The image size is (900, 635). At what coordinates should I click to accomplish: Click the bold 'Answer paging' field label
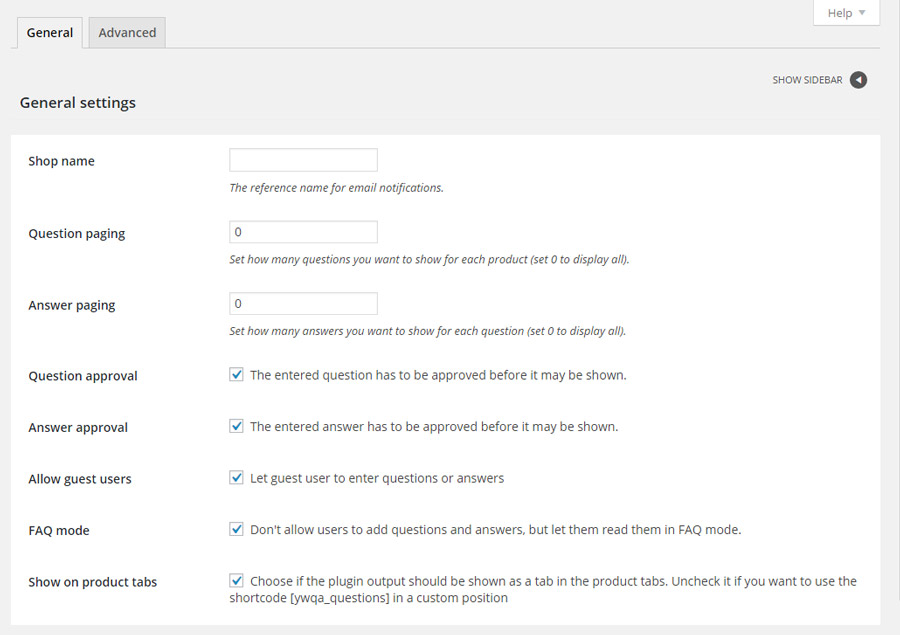[x=72, y=305]
